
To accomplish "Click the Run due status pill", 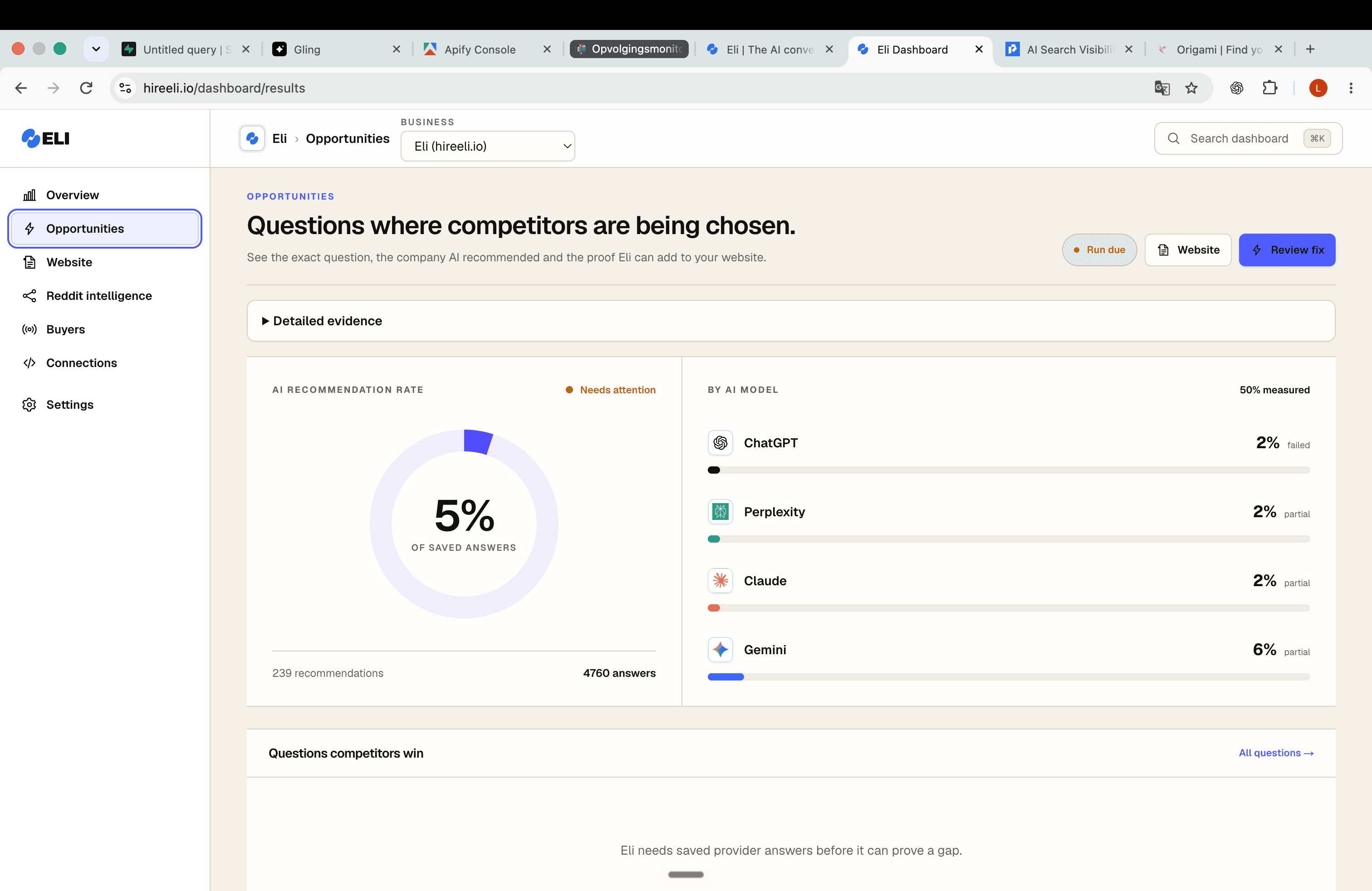I will 1099,250.
